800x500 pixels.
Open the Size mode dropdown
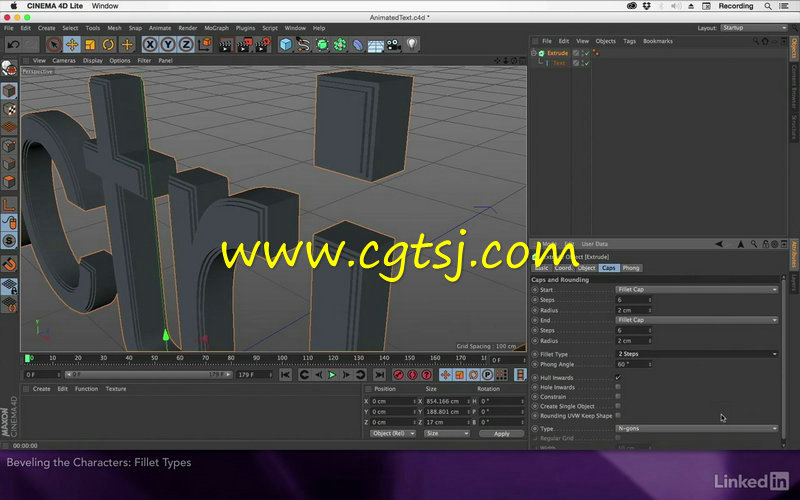click(x=446, y=433)
